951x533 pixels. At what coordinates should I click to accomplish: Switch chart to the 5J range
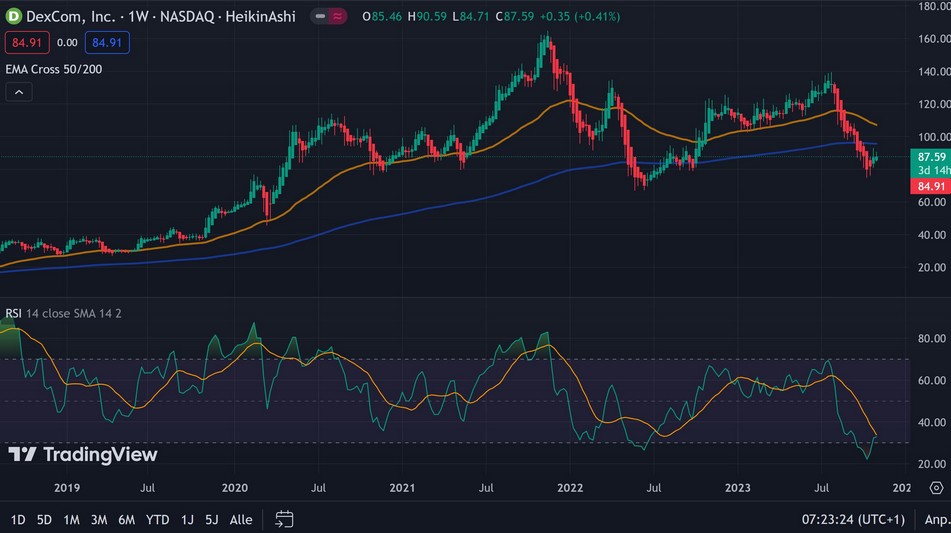(212, 520)
